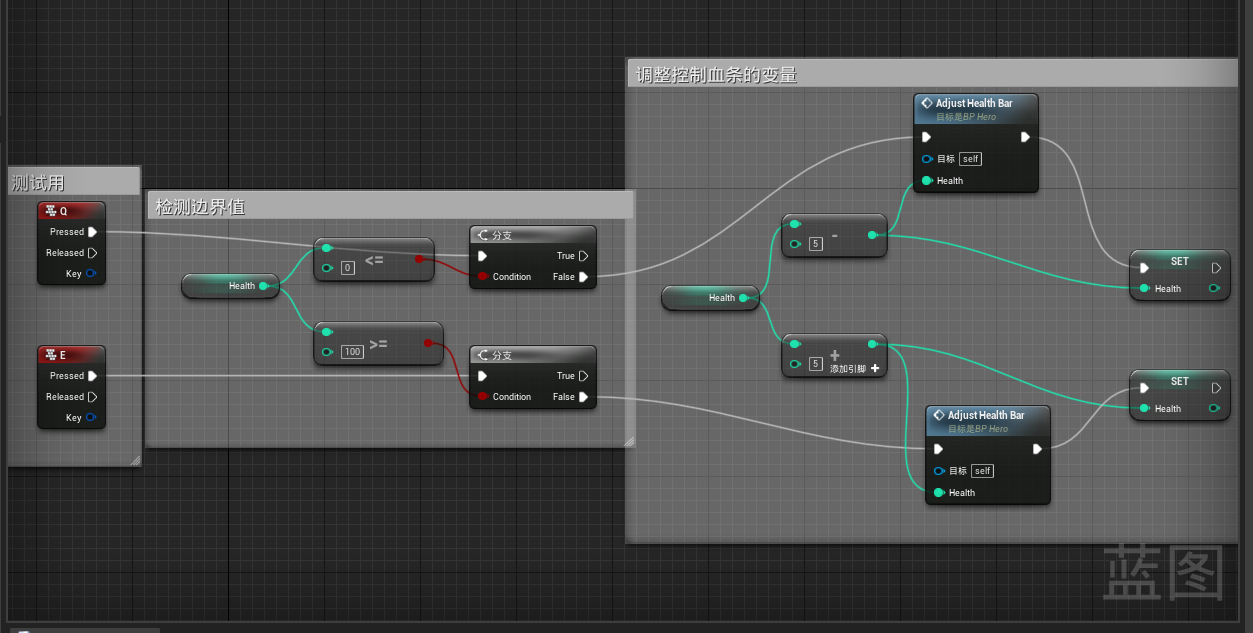The height and width of the screenshot is (633, 1253).
Task: Click Health output pin of lower SET node
Action: pyautogui.click(x=1214, y=408)
